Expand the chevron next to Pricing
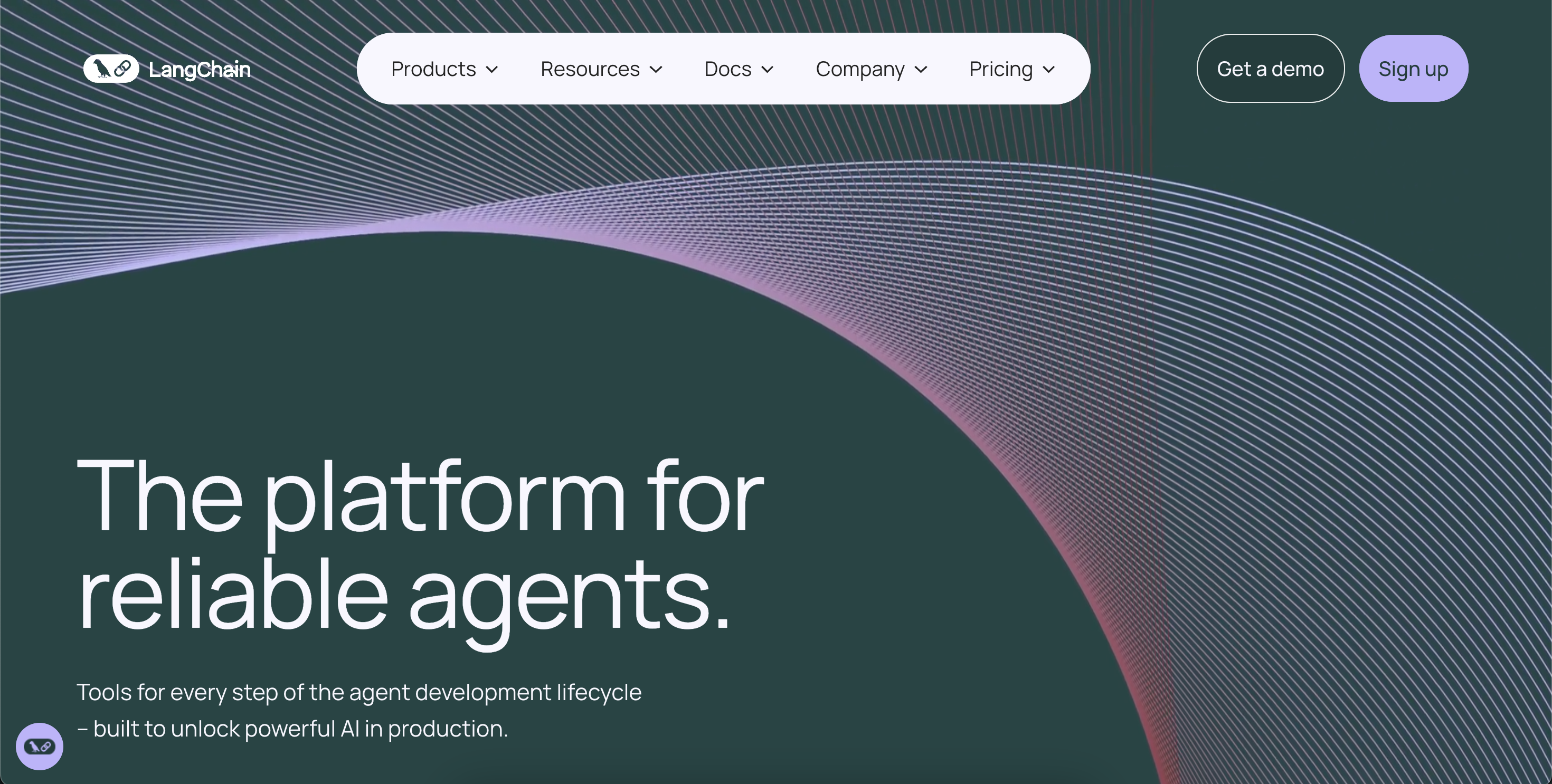Screen dimensions: 1552x784 (x=1048, y=70)
